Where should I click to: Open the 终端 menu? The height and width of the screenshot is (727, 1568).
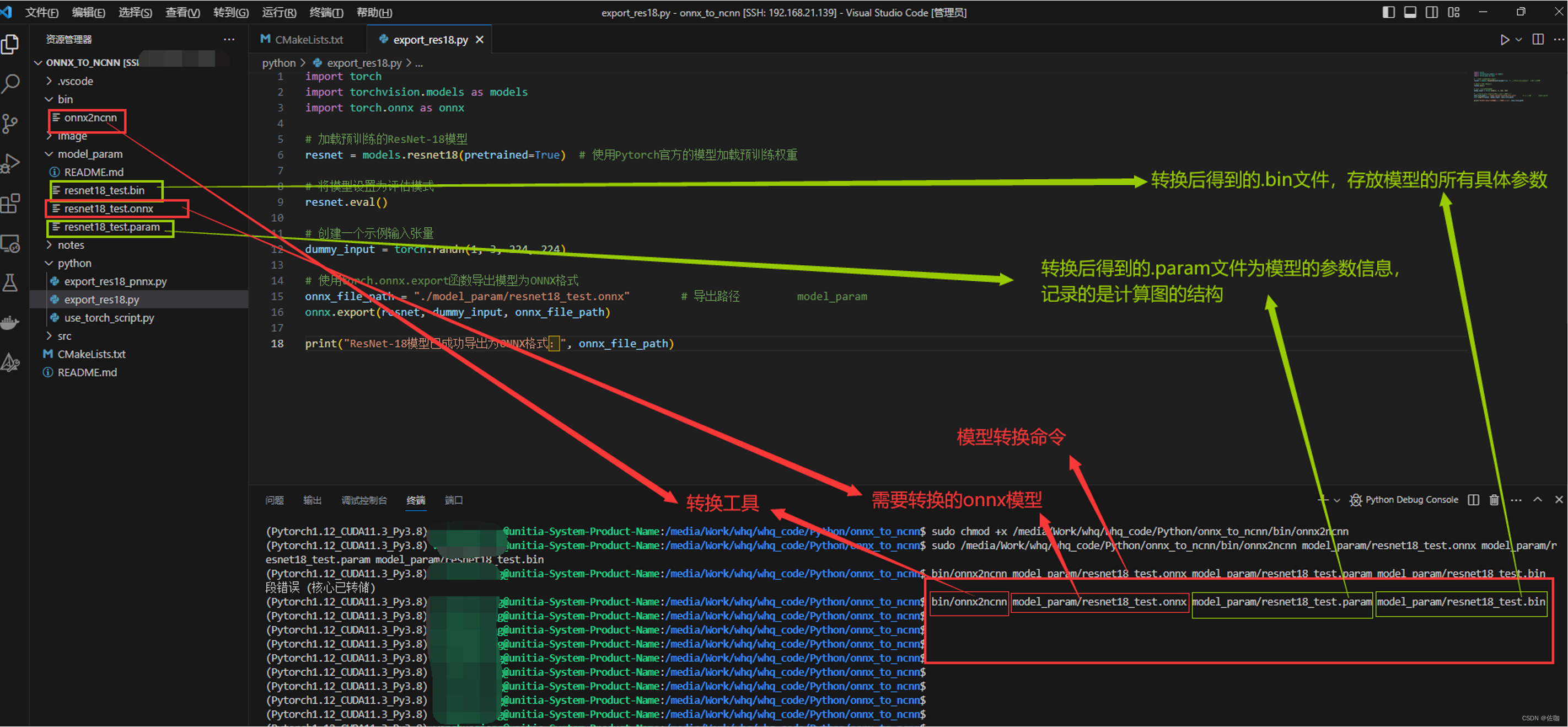click(326, 12)
